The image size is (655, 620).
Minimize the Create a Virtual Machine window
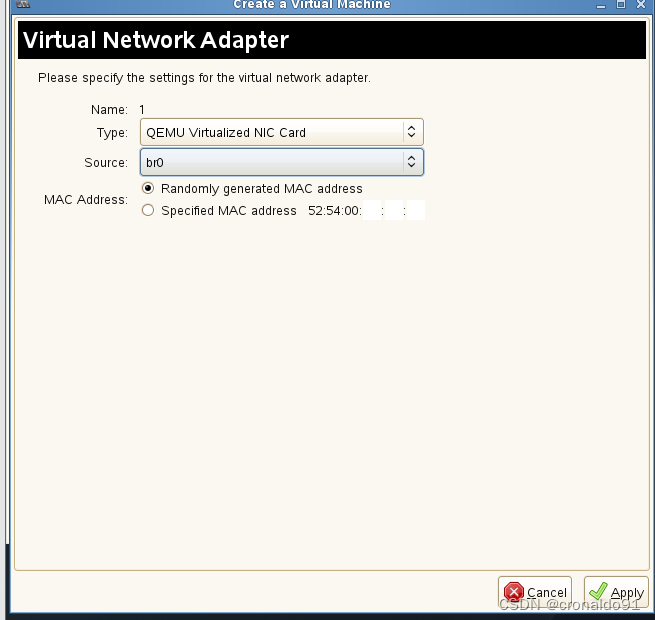click(x=601, y=5)
